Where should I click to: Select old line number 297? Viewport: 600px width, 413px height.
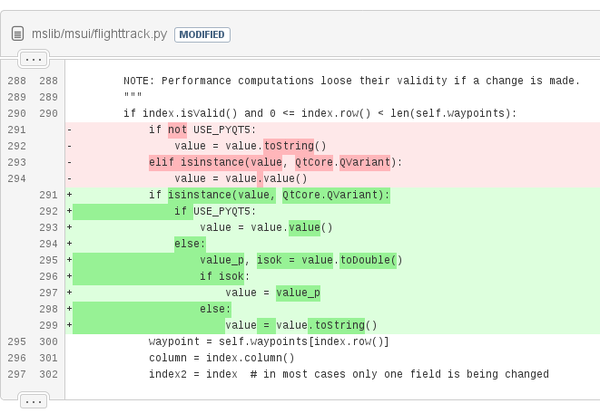coord(17,374)
